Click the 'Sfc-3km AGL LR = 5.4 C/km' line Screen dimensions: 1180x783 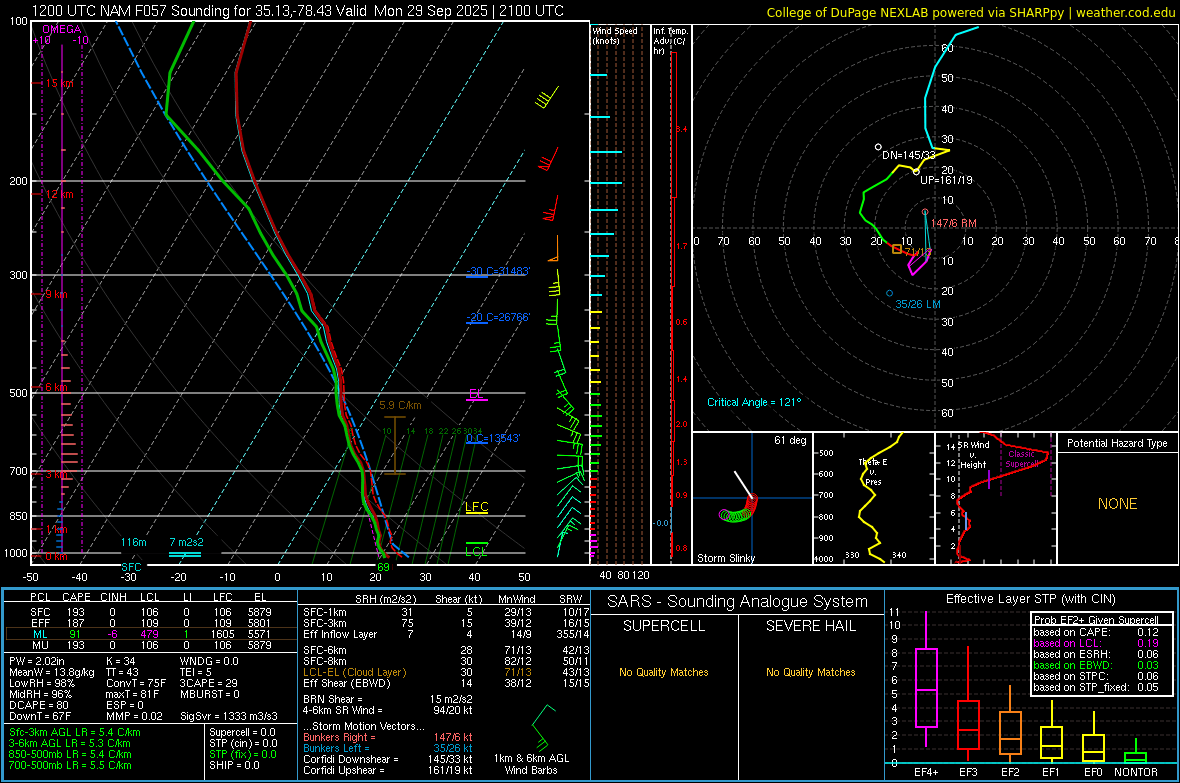(75, 732)
